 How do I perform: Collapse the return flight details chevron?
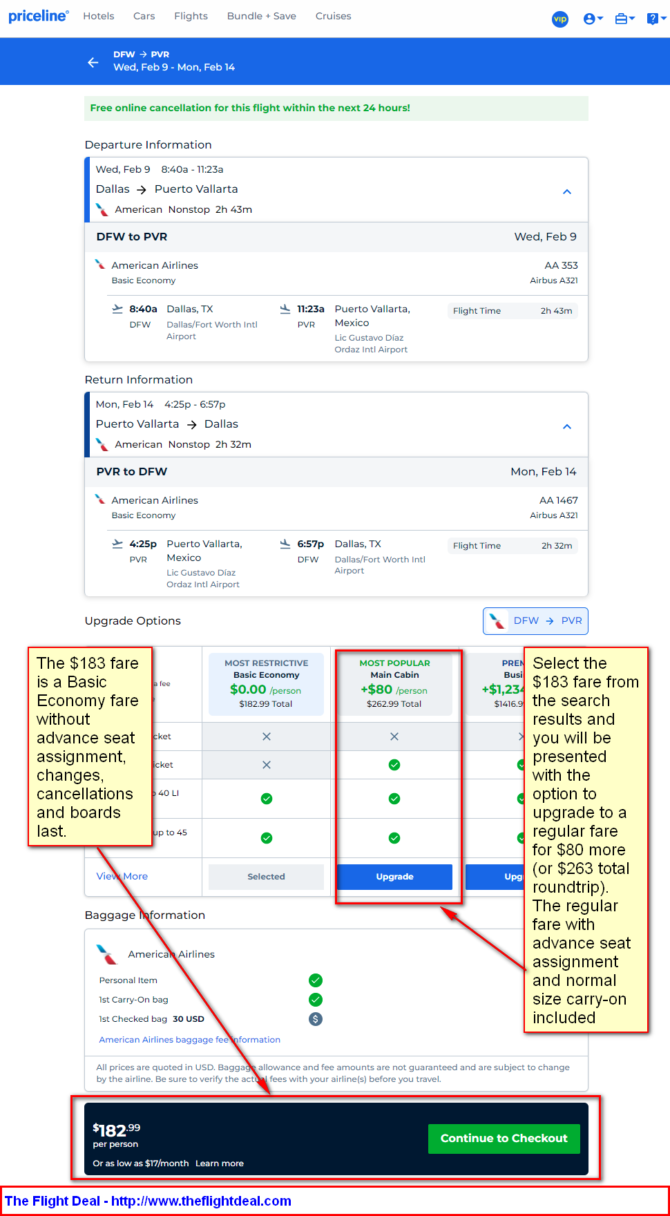pyautogui.click(x=567, y=426)
